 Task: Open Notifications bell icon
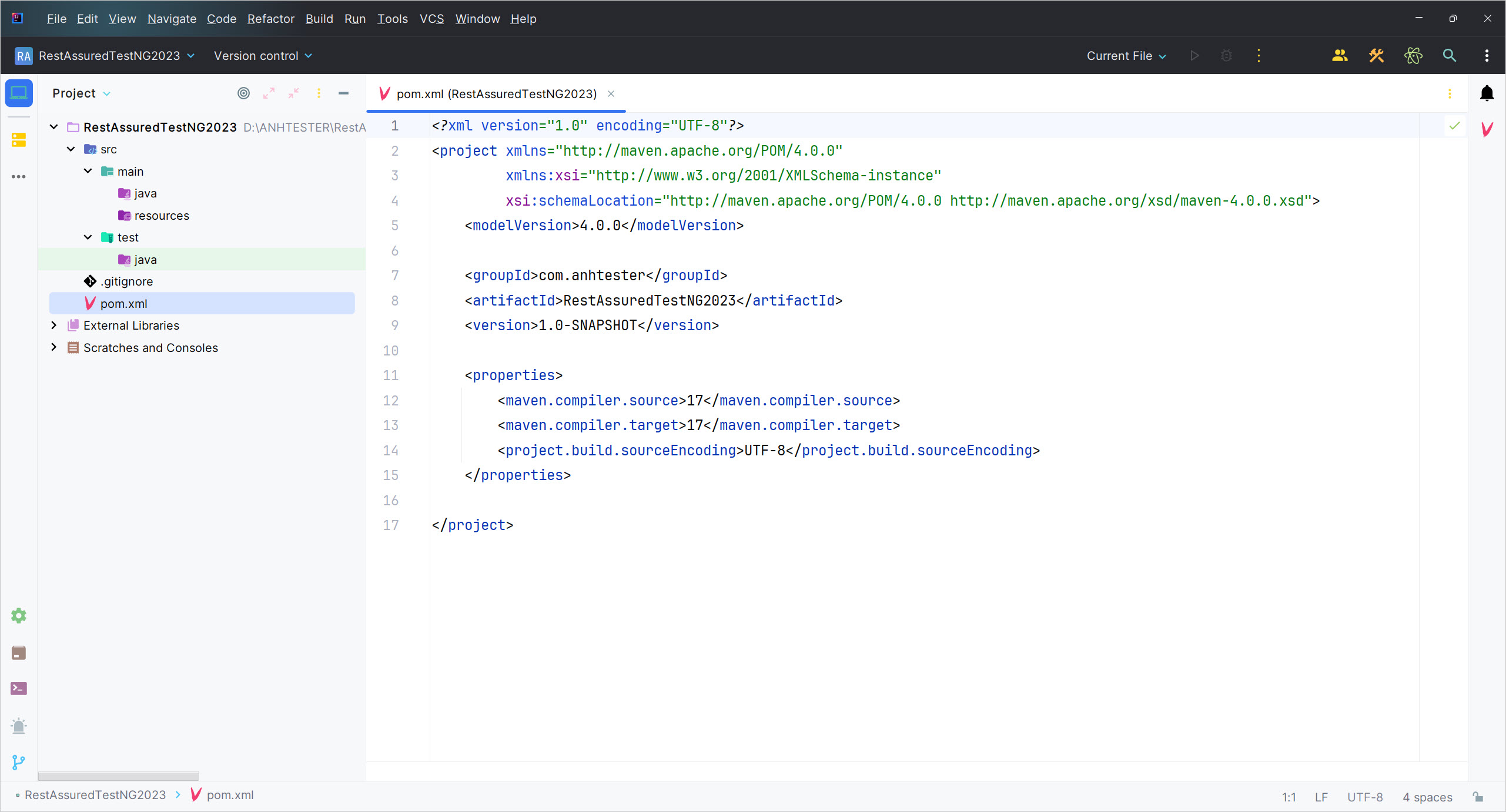pos(1487,93)
